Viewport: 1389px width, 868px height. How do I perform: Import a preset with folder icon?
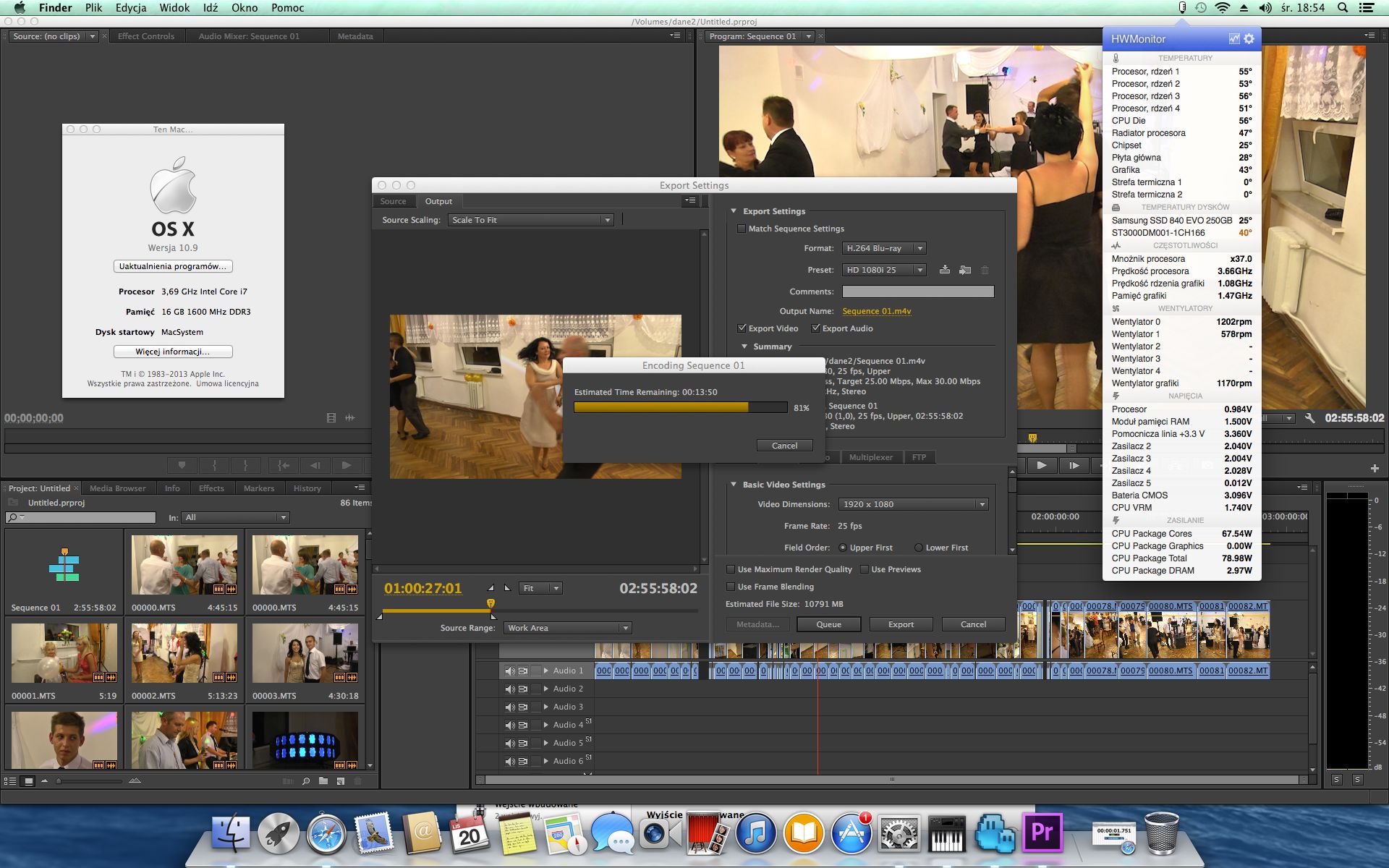(965, 270)
